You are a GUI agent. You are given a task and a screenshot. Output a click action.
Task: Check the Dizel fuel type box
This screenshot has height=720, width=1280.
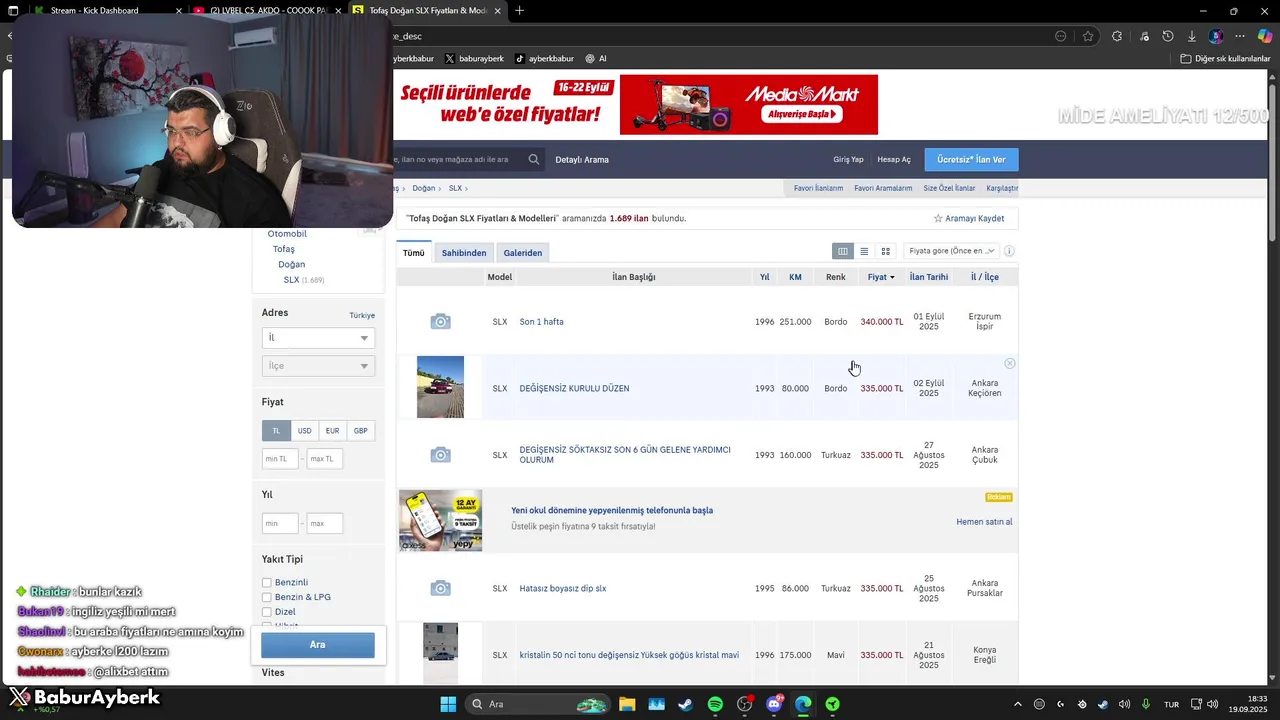point(267,612)
